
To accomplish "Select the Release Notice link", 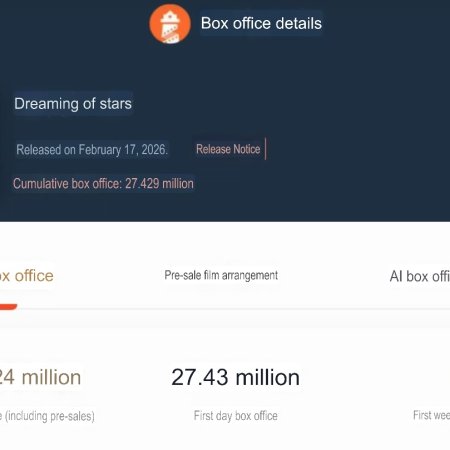I will click(228, 149).
